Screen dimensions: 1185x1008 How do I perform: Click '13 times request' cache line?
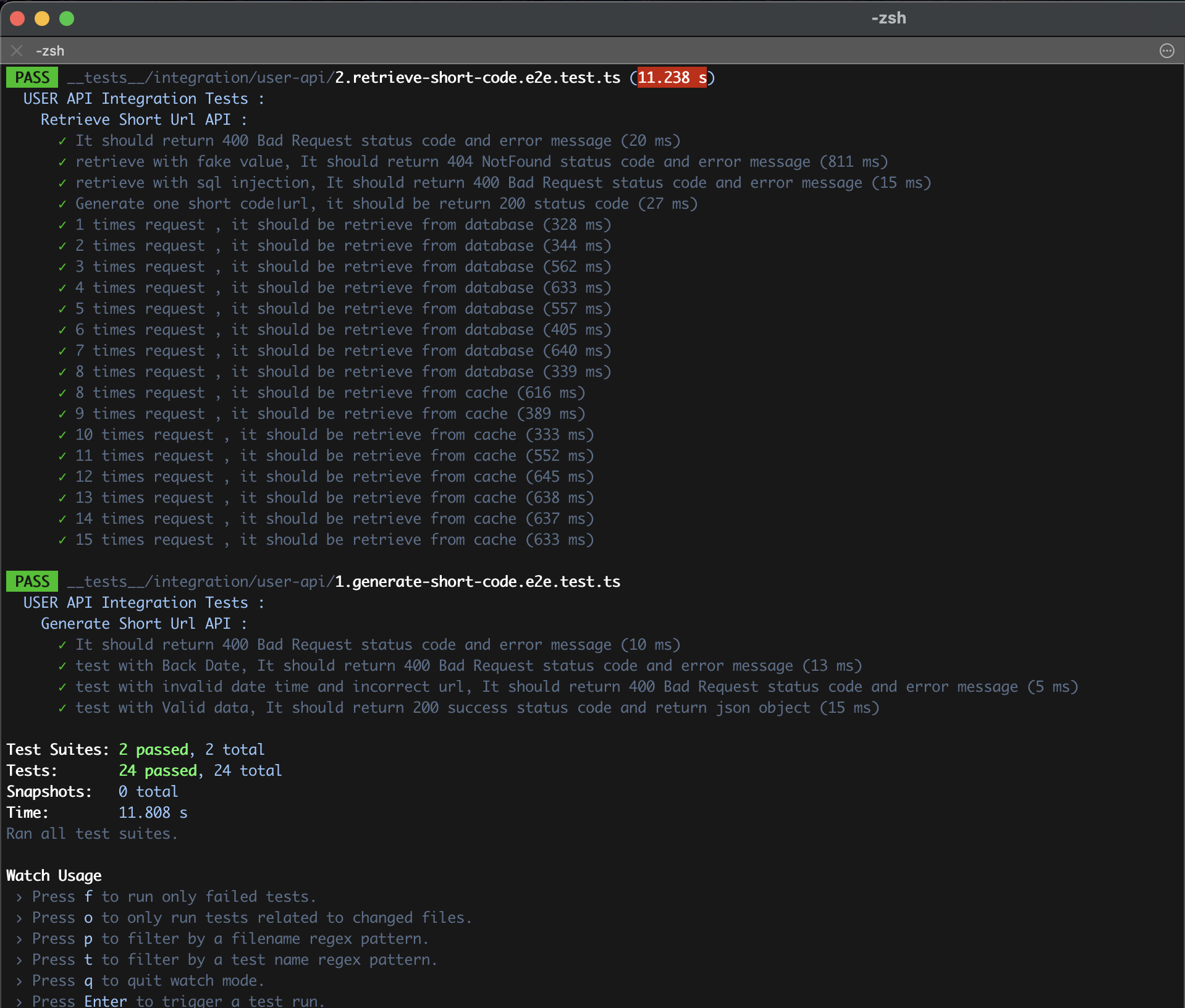click(326, 497)
